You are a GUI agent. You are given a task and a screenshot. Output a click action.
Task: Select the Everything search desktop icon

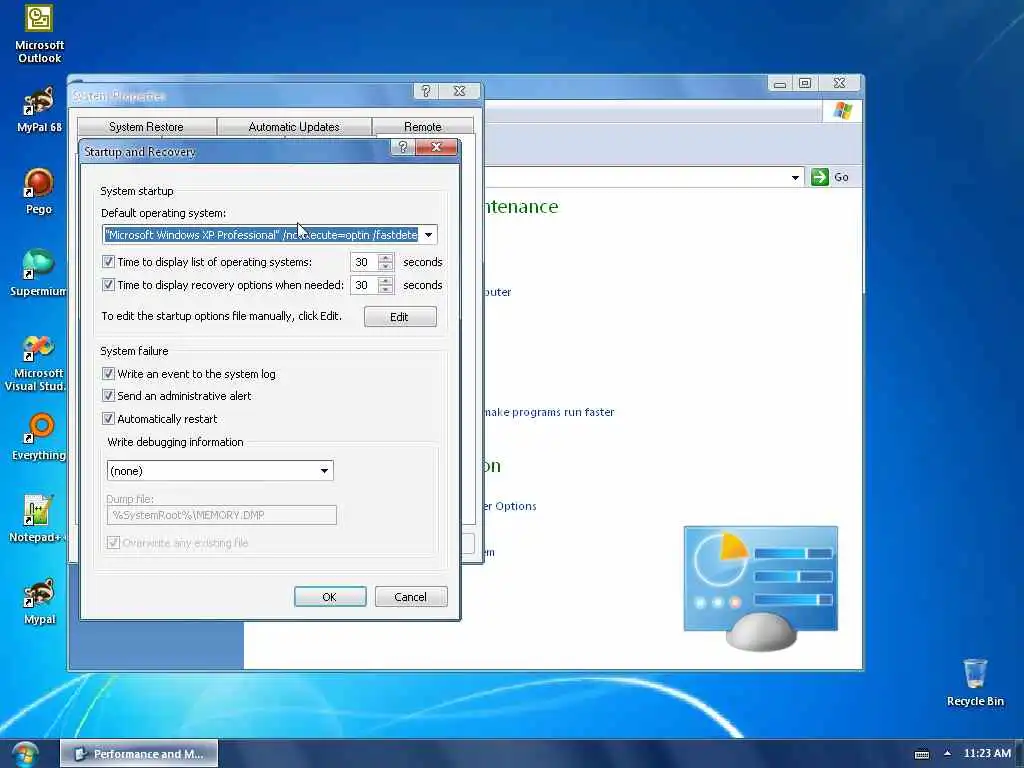[x=39, y=437]
